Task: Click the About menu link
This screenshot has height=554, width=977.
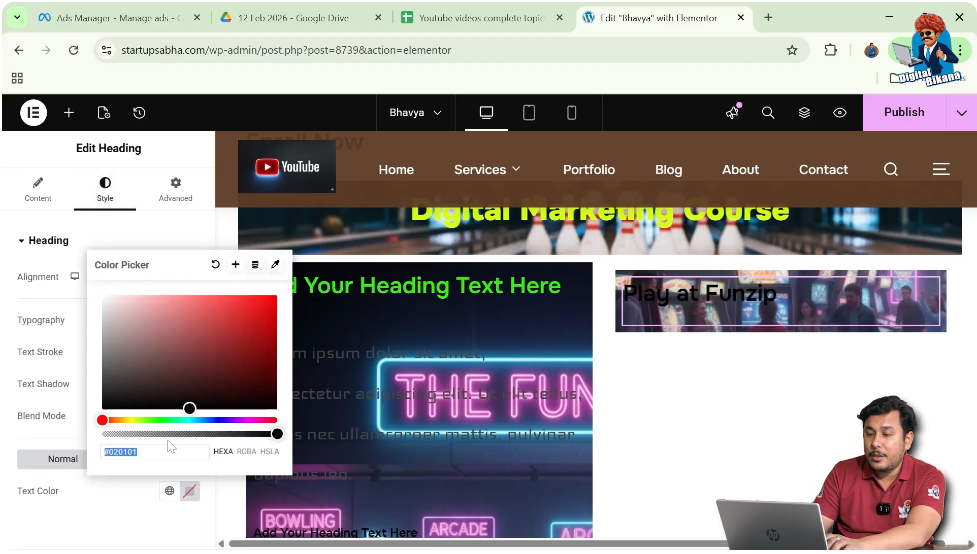Action: (x=740, y=170)
